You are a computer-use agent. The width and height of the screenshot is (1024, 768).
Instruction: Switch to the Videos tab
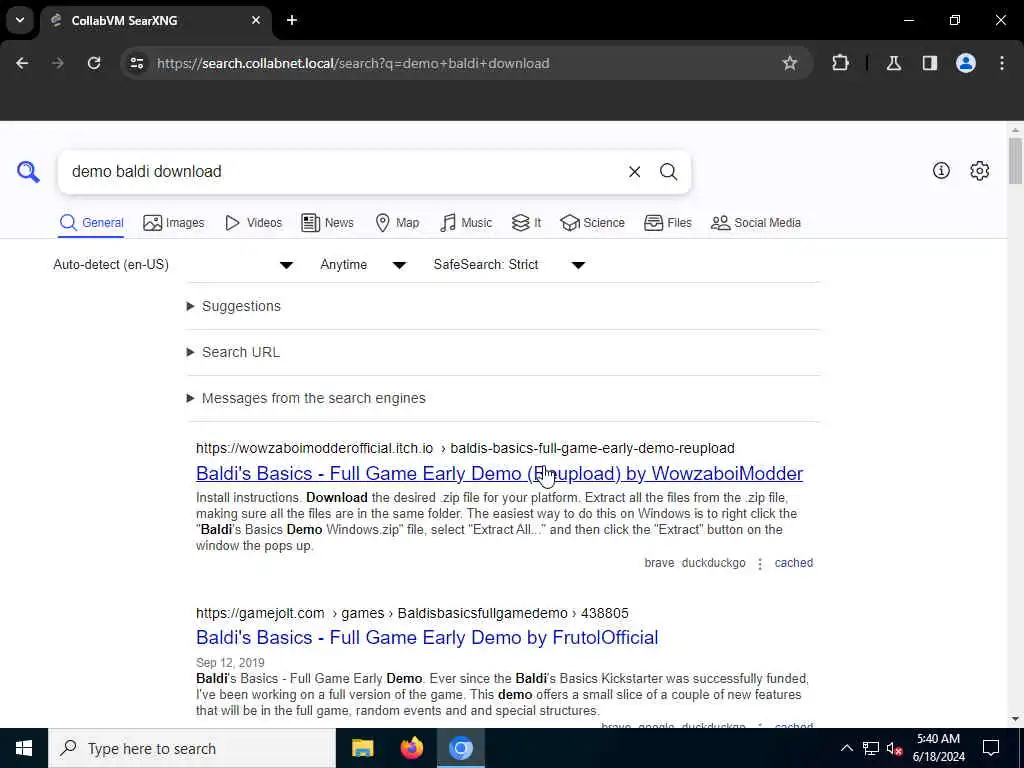coord(253,223)
